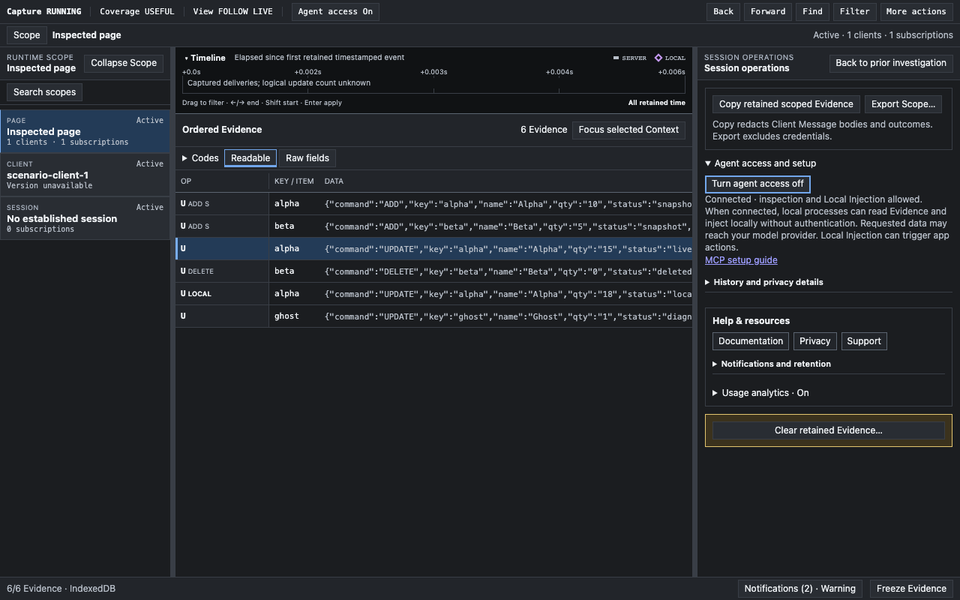Click Focus selected Context

click(628, 130)
